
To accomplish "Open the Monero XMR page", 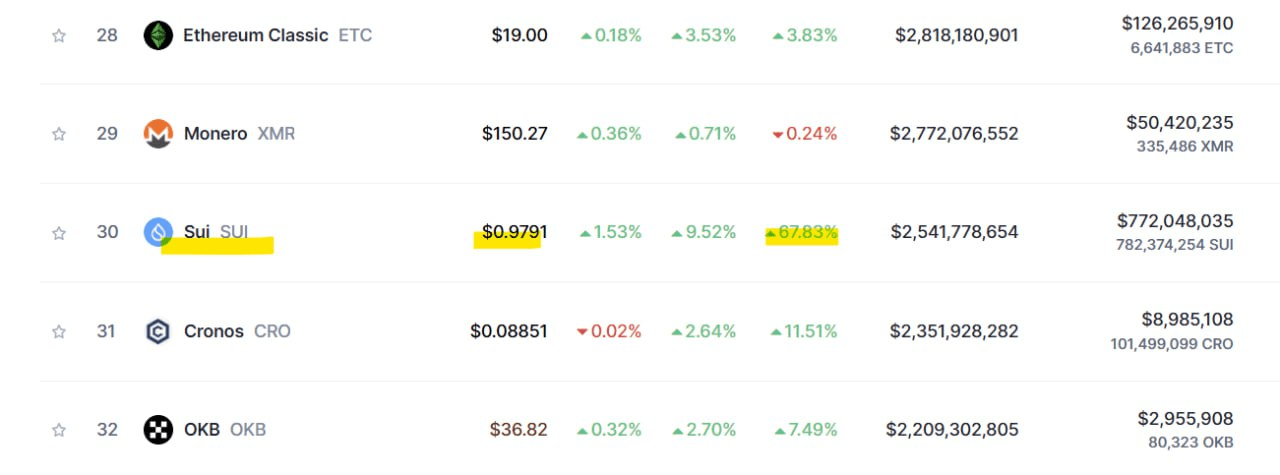I will [239, 133].
